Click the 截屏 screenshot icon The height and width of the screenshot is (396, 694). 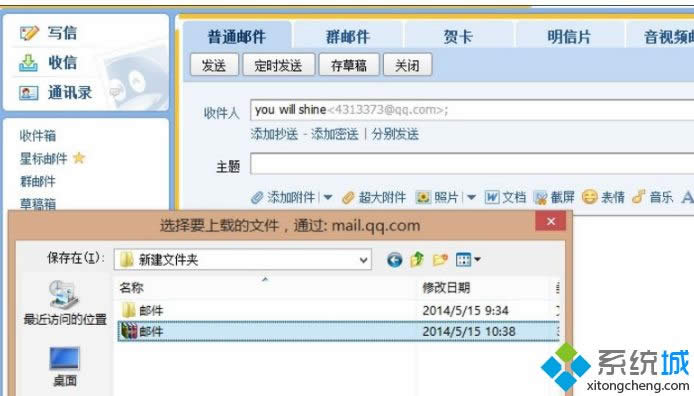pyautogui.click(x=540, y=197)
